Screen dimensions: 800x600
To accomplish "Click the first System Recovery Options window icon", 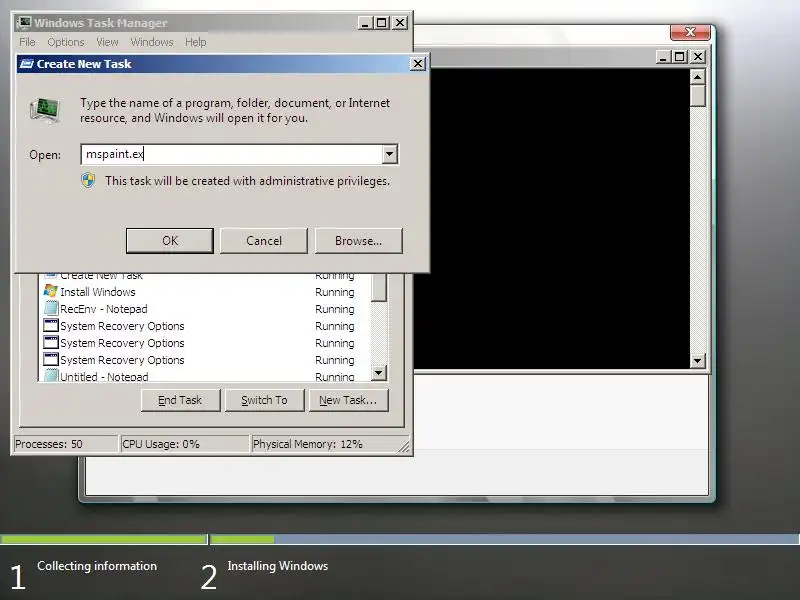I will pyautogui.click(x=51, y=325).
